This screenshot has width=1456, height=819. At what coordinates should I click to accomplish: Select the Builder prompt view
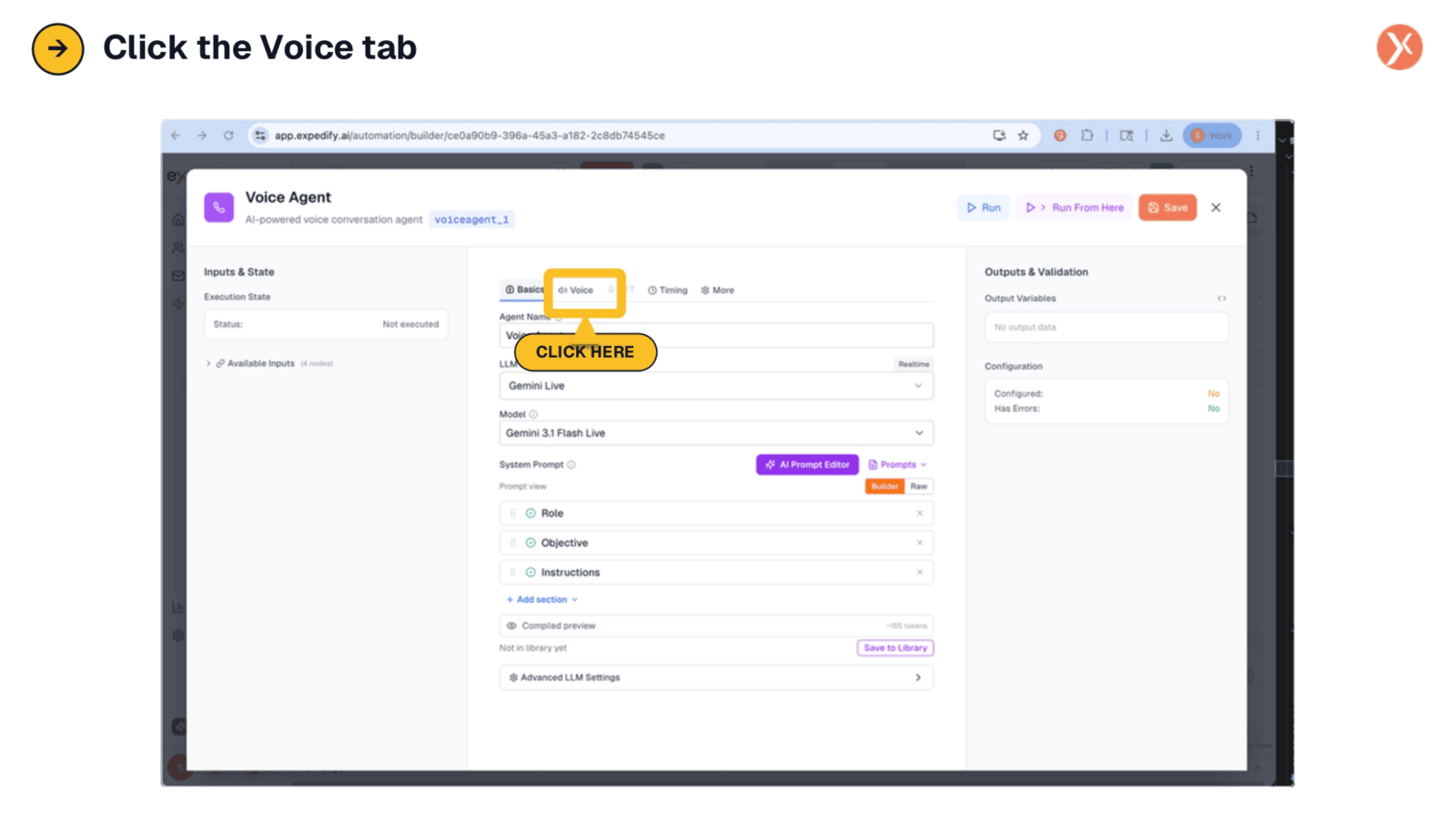click(x=885, y=487)
